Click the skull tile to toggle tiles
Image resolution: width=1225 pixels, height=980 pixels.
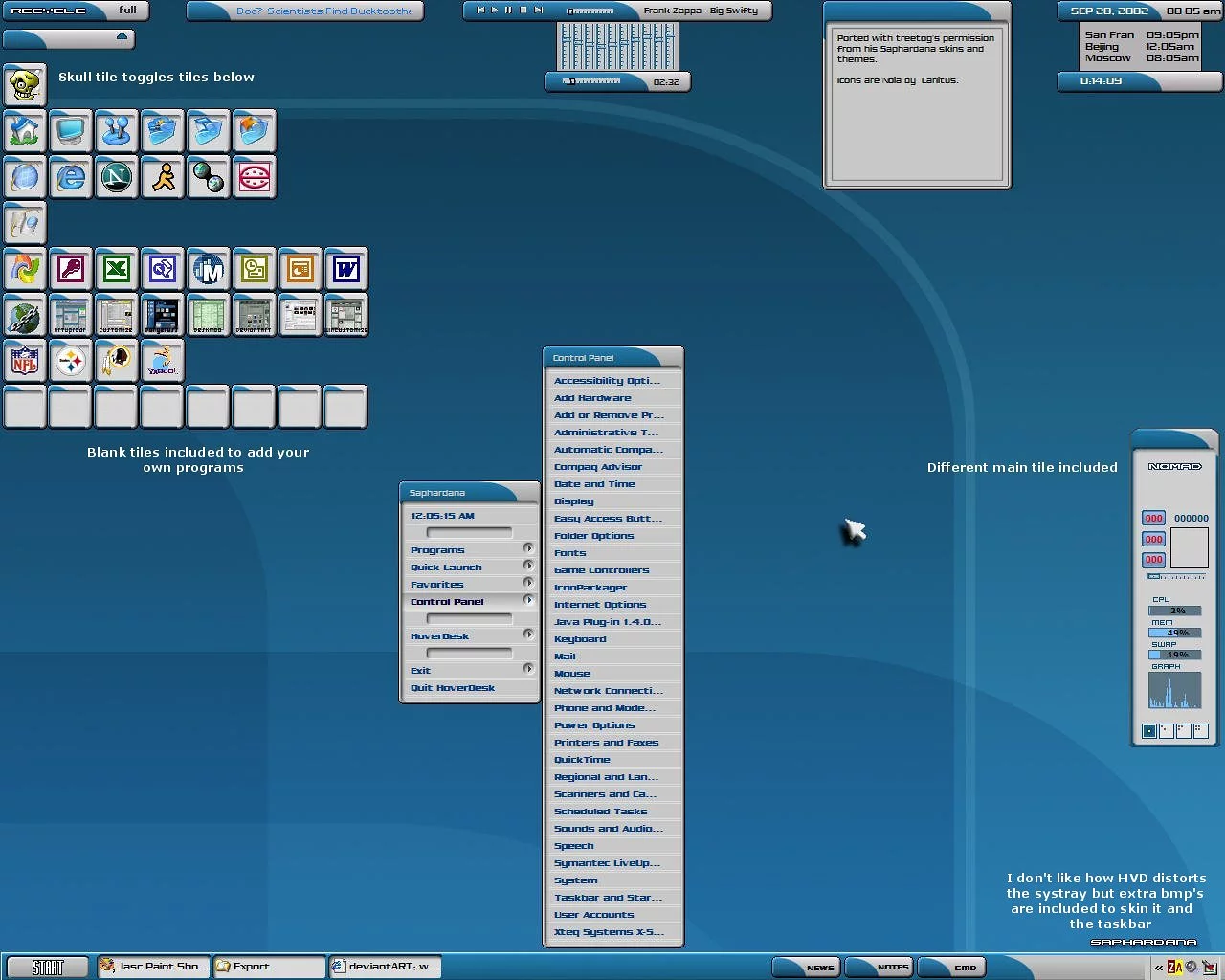click(25, 85)
